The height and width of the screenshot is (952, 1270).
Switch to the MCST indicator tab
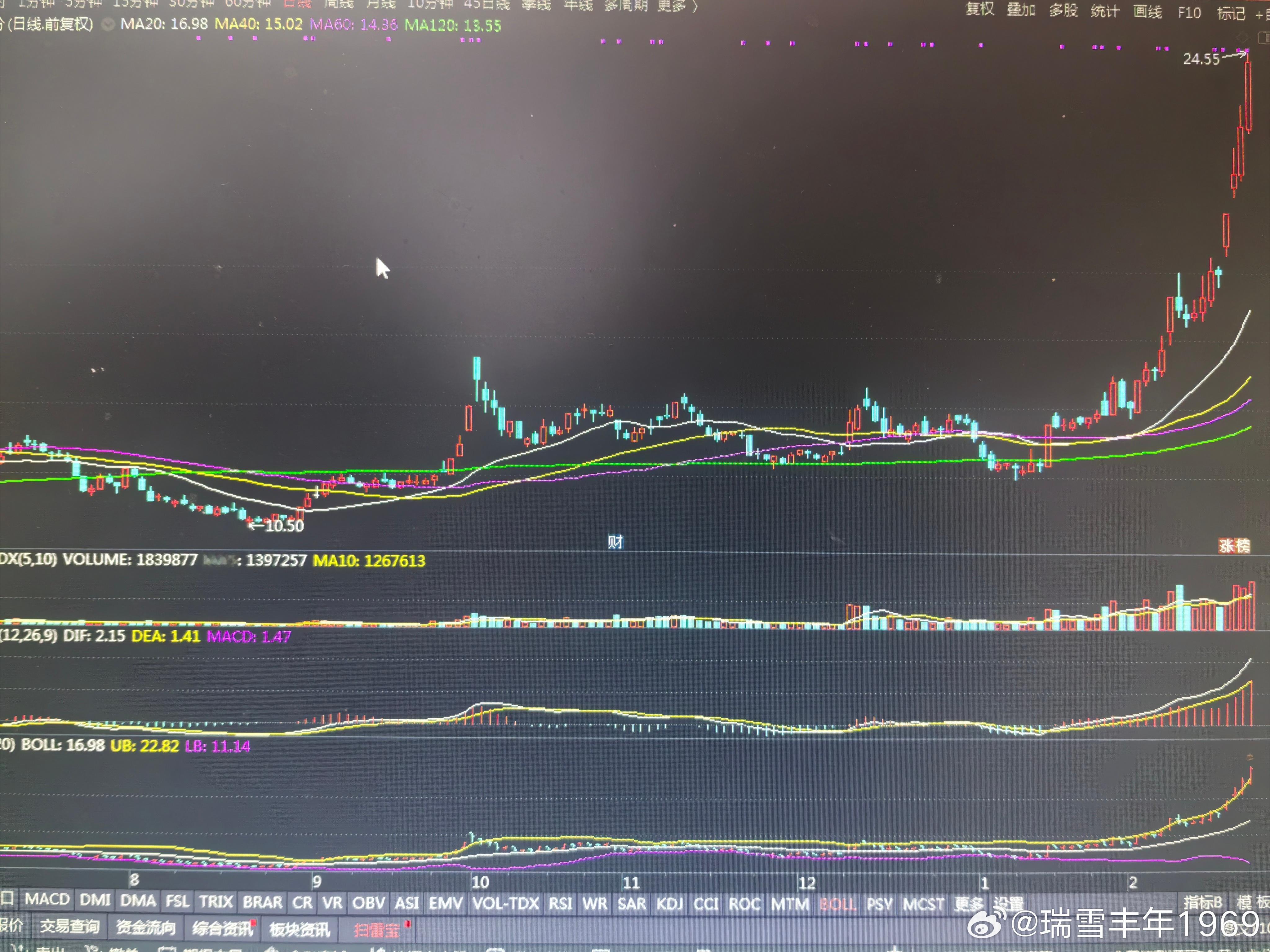tap(923, 904)
